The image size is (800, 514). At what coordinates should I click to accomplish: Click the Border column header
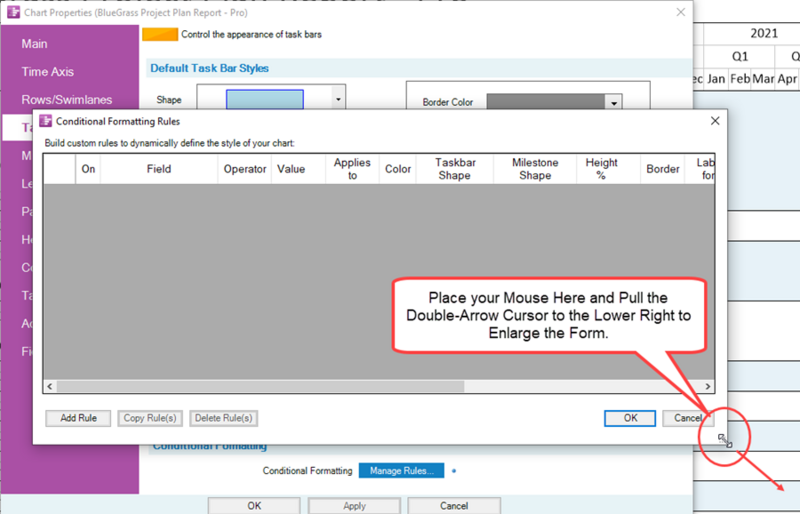663,169
